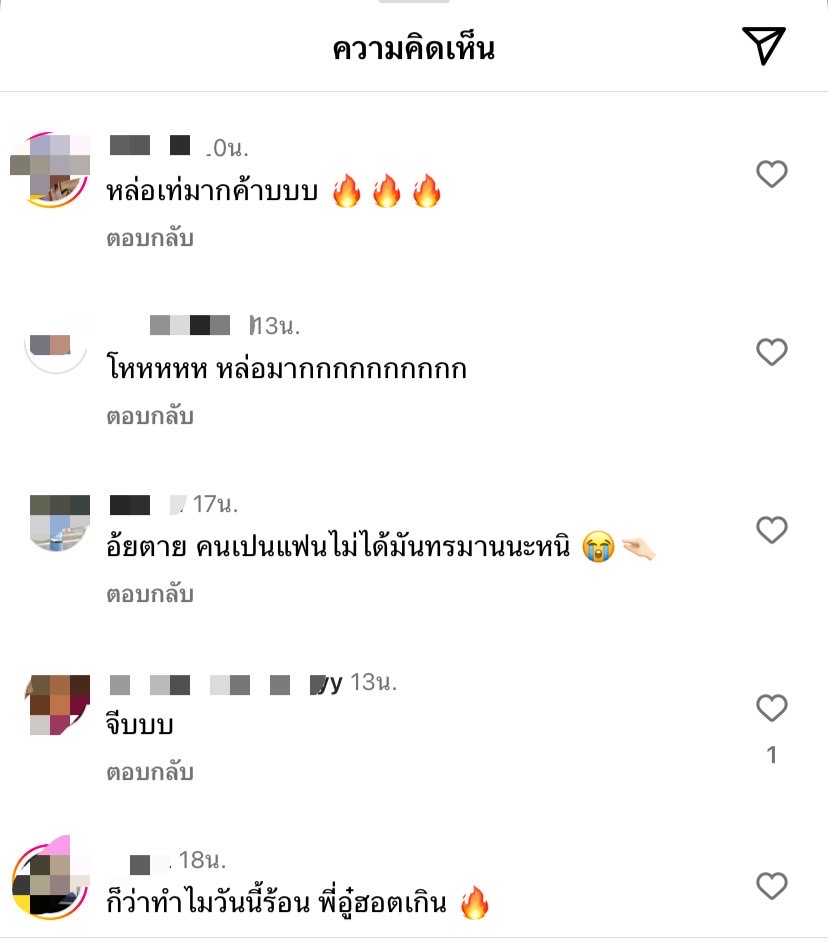Like the comment with three fire emojis
This screenshot has width=828, height=946.
tap(772, 174)
